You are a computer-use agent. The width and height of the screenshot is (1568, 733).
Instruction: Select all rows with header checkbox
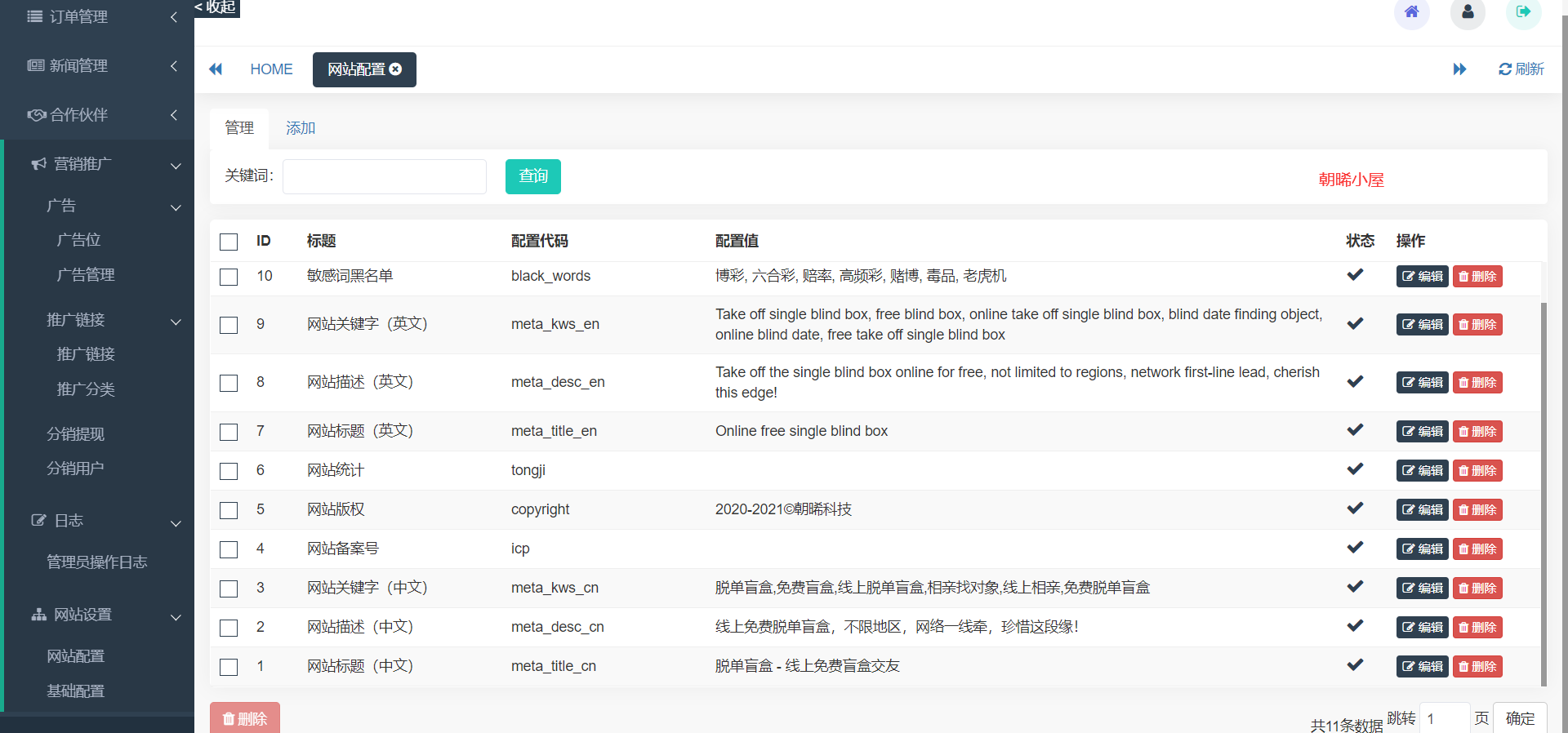229,242
